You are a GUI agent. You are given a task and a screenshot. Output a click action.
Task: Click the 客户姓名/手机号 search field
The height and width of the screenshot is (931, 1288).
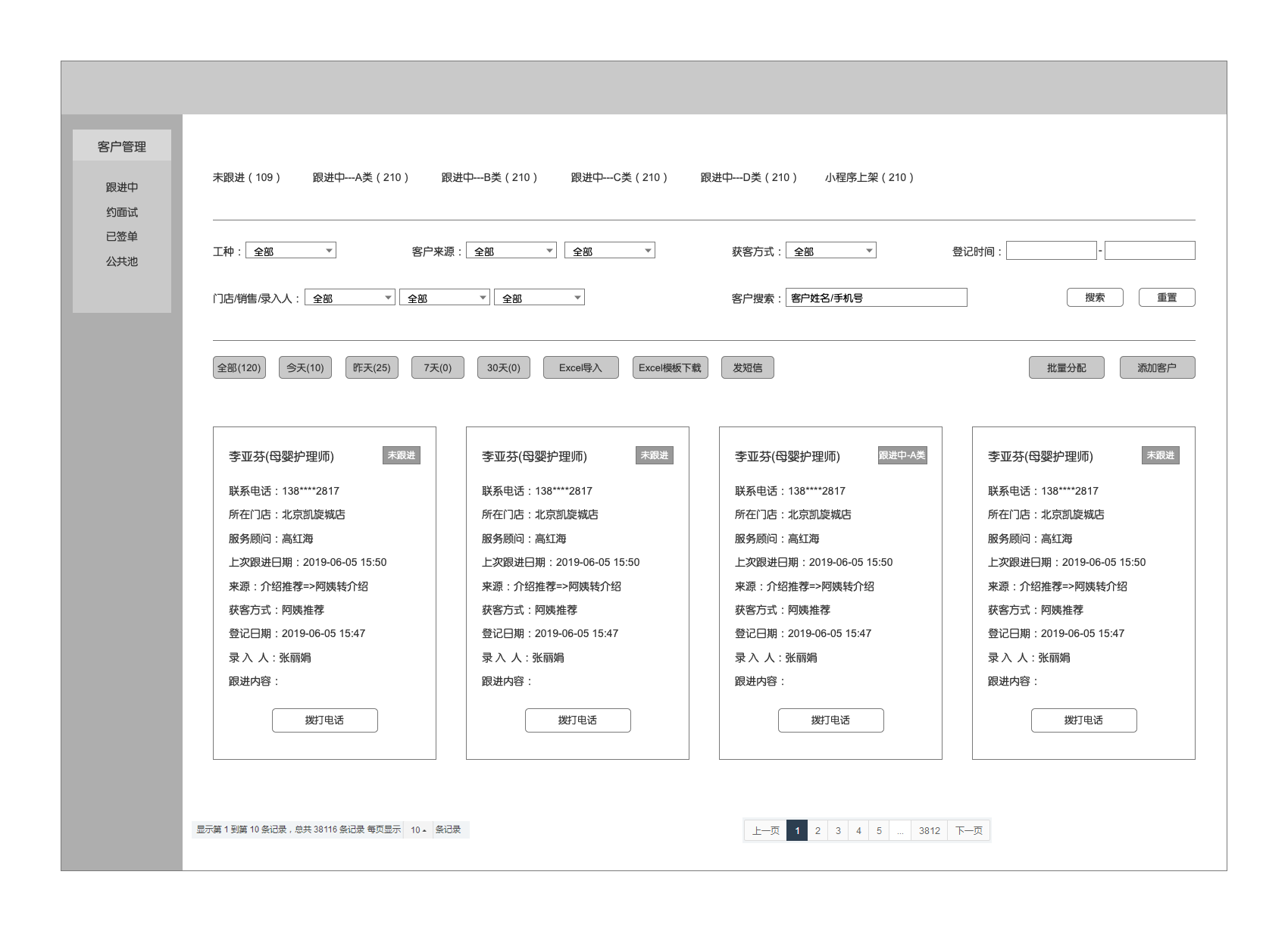coord(877,298)
